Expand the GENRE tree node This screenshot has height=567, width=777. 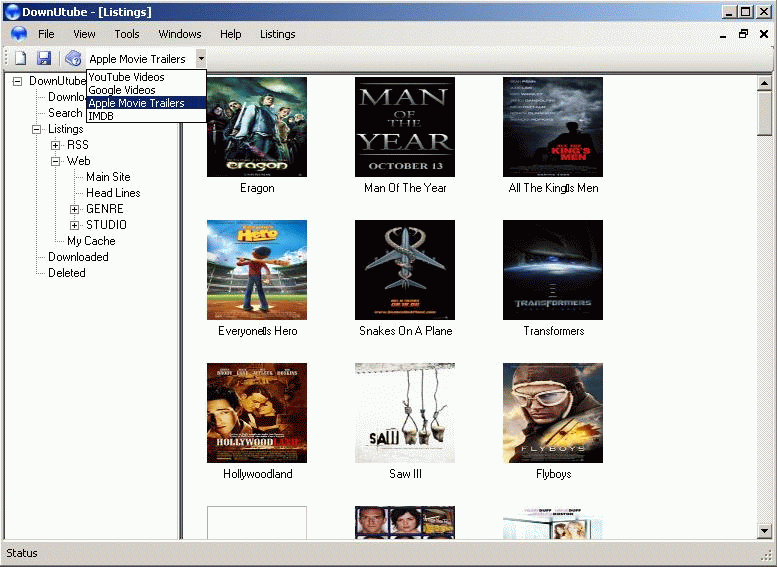coord(74,209)
